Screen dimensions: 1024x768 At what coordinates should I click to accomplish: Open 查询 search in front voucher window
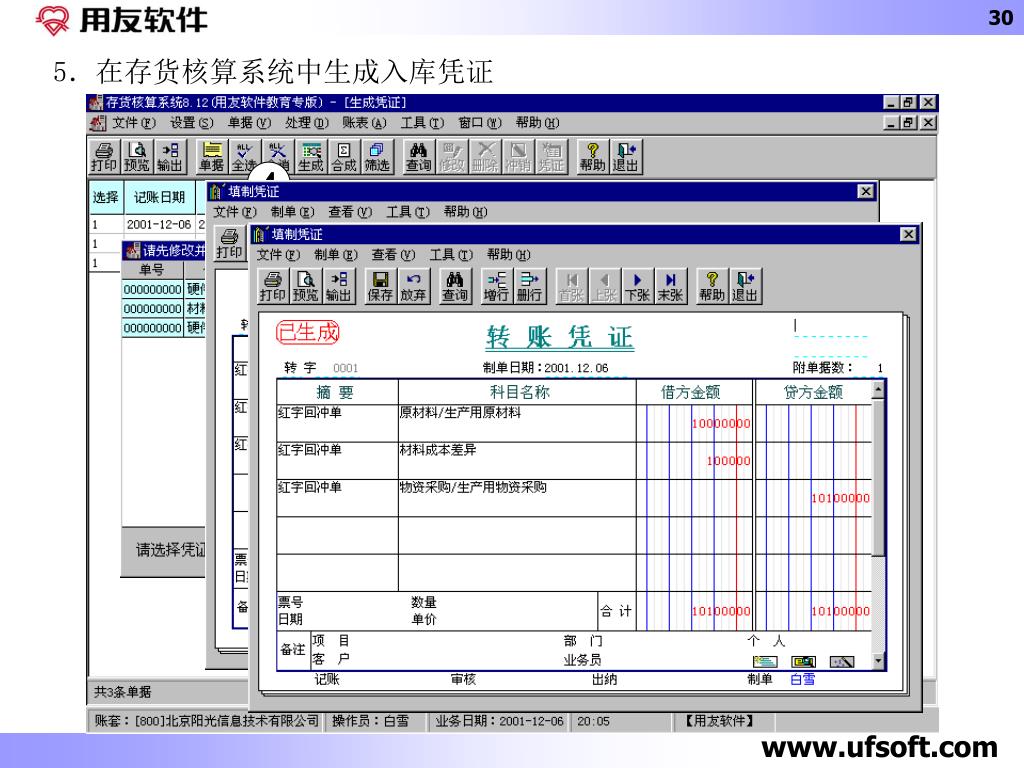[x=455, y=287]
